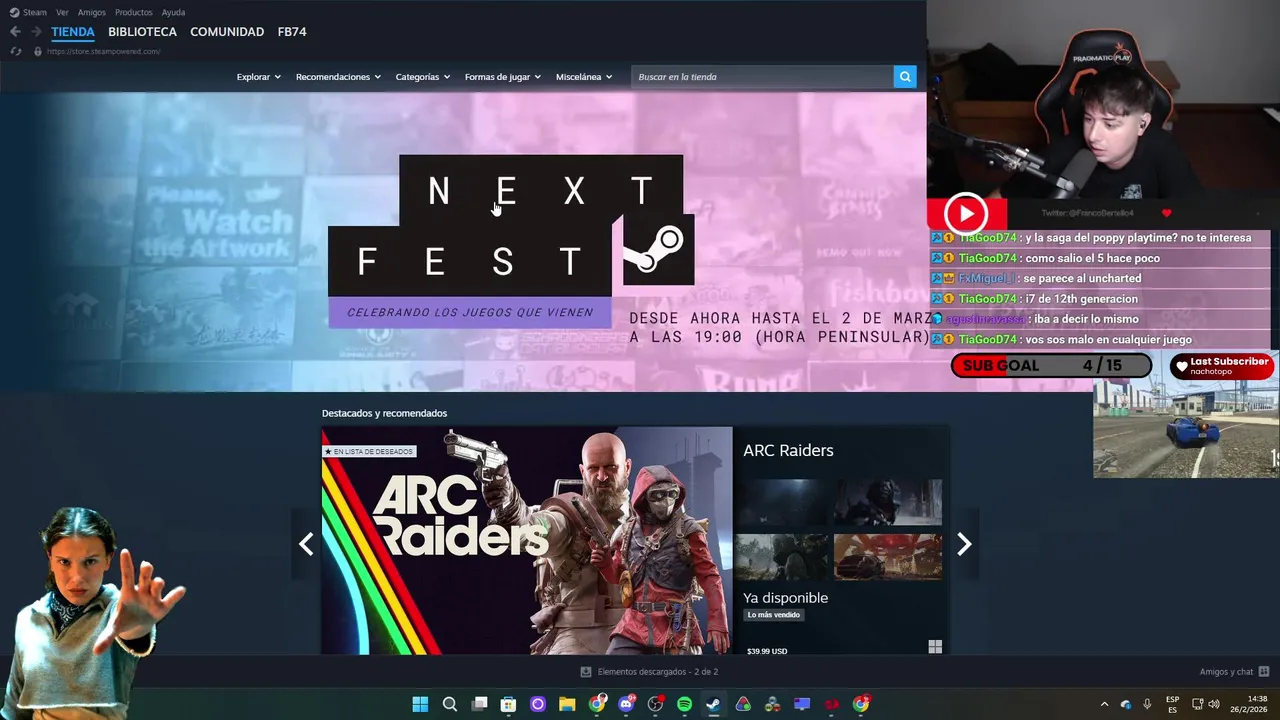This screenshot has width=1280, height=720.
Task: Open Discord from the taskbar
Action: [626, 704]
